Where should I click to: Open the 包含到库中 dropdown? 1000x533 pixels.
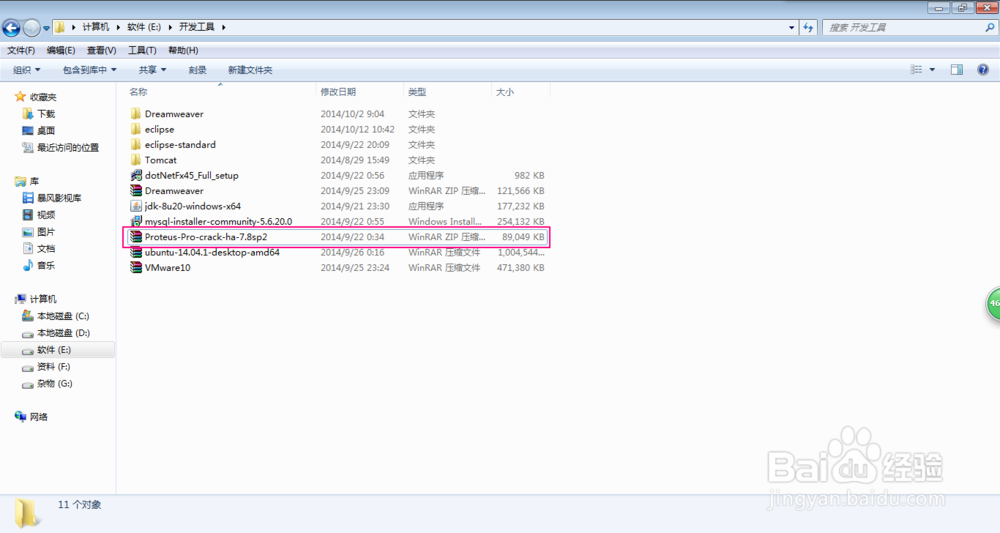click(x=89, y=69)
